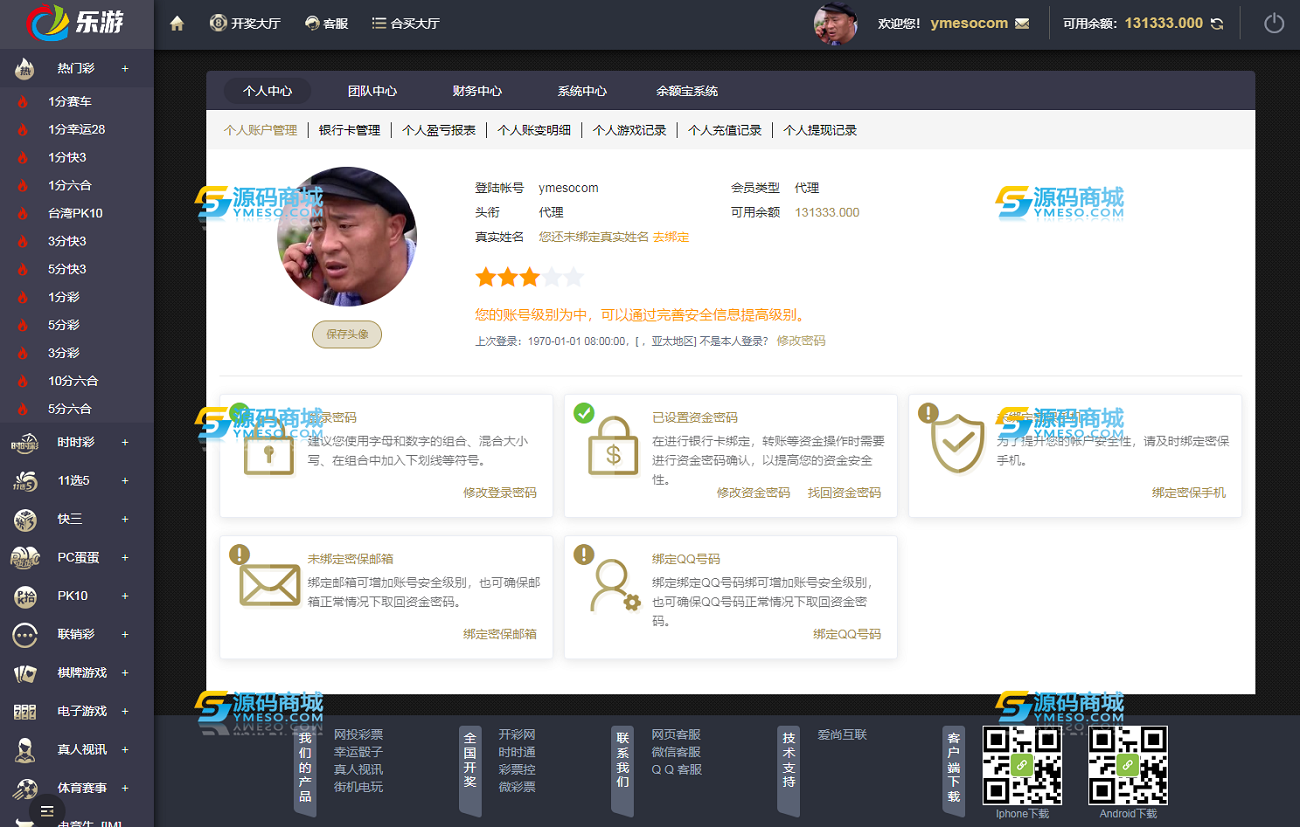Click the mail envelope icon beside username
The width and height of the screenshot is (1300, 827).
tap(1022, 23)
